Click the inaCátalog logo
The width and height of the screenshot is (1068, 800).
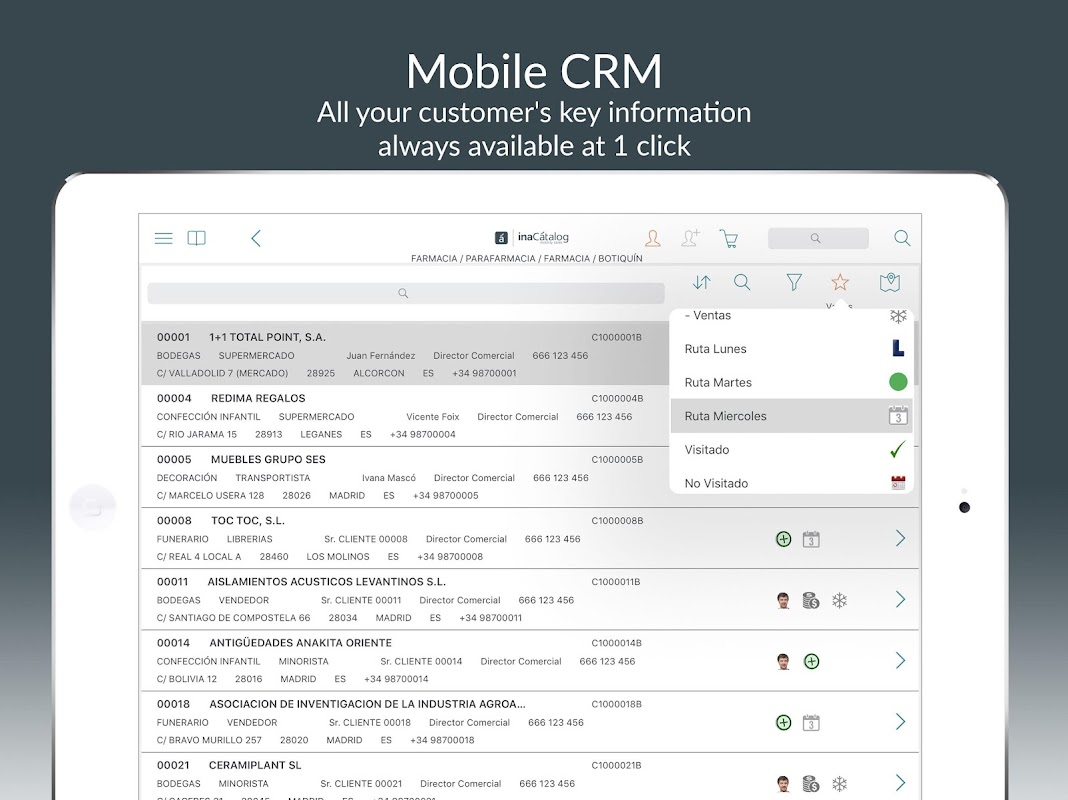click(532, 238)
